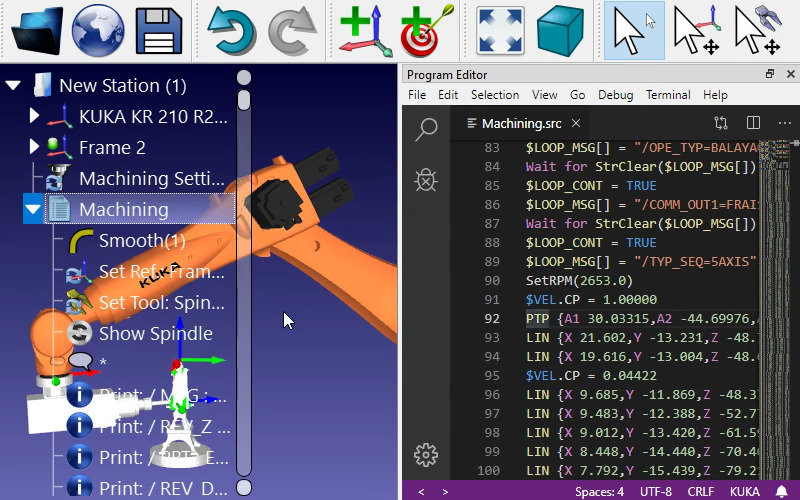Expand KUKA KR 210 robot node
800x500 pixels.
point(34,116)
